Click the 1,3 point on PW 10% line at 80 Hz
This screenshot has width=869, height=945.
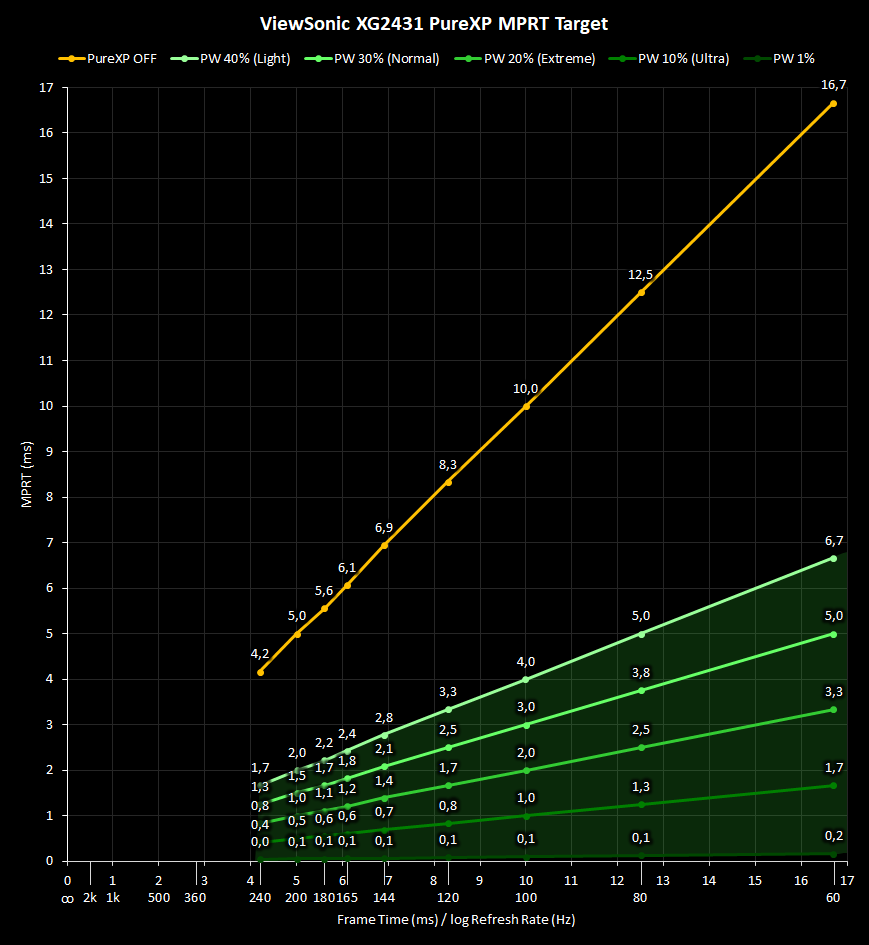[641, 804]
